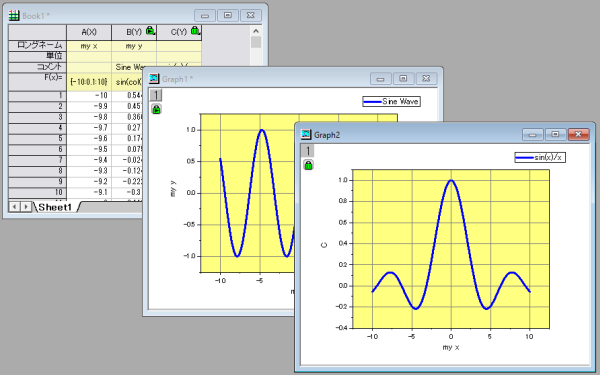Image resolution: width=600 pixels, height=375 pixels.
Task: Click the green lock icon in Graph2
Action: [x=308, y=165]
